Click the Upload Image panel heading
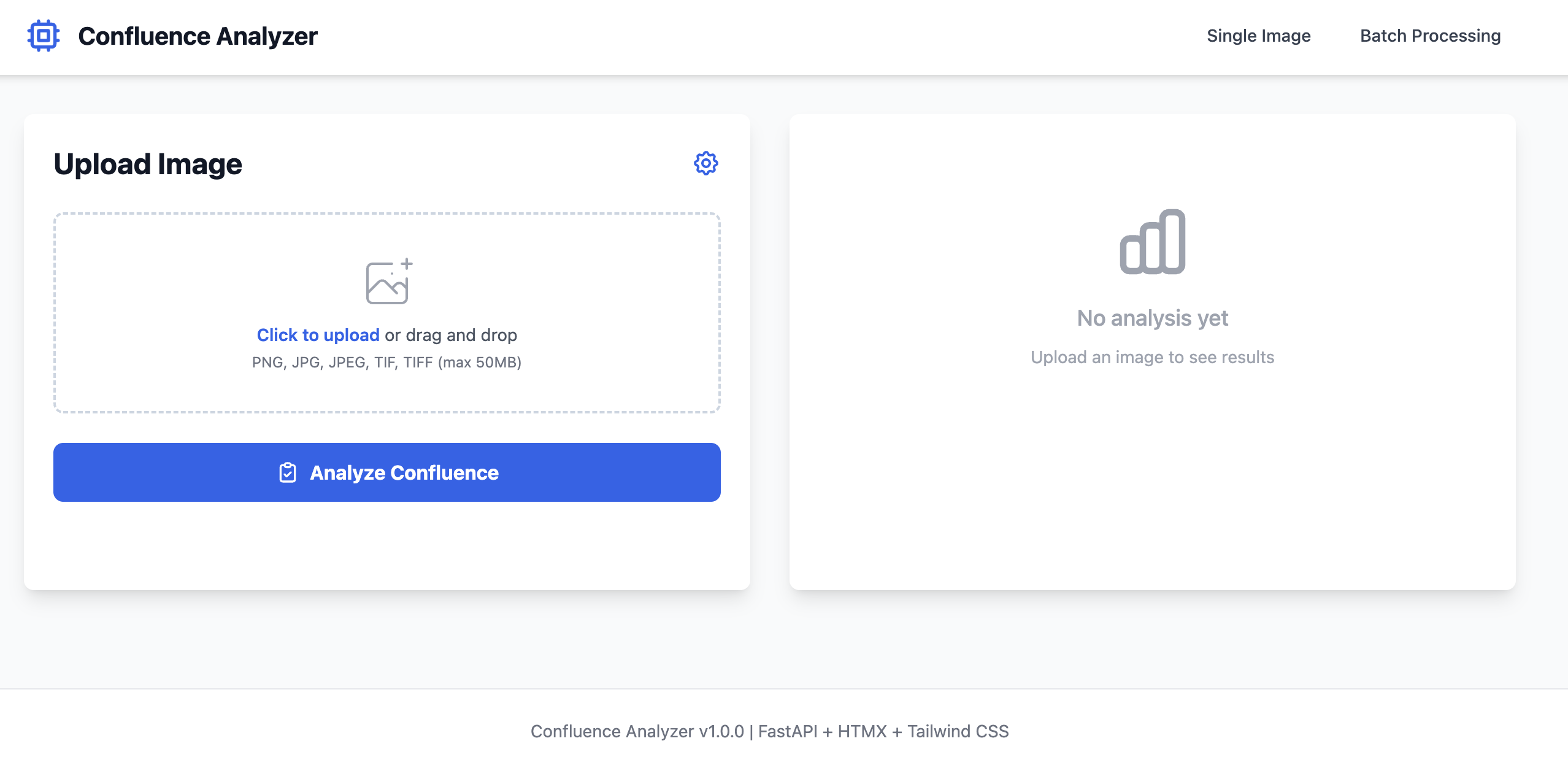Image resolution: width=1568 pixels, height=768 pixels. 147,163
